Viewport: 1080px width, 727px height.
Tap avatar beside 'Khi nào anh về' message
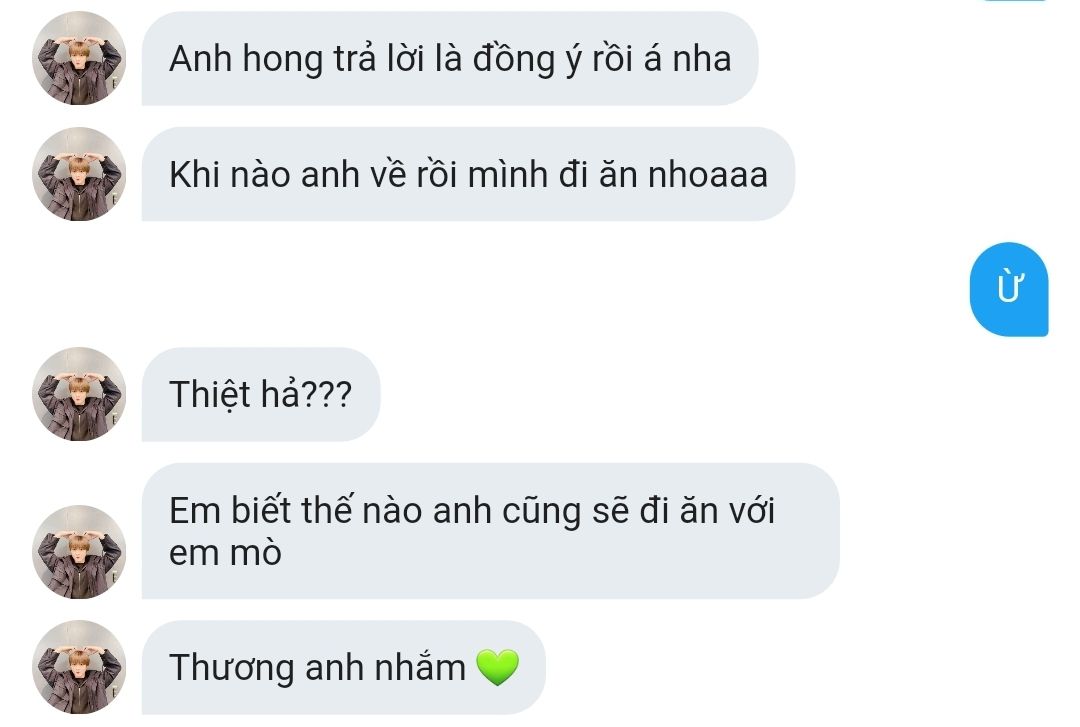79,174
